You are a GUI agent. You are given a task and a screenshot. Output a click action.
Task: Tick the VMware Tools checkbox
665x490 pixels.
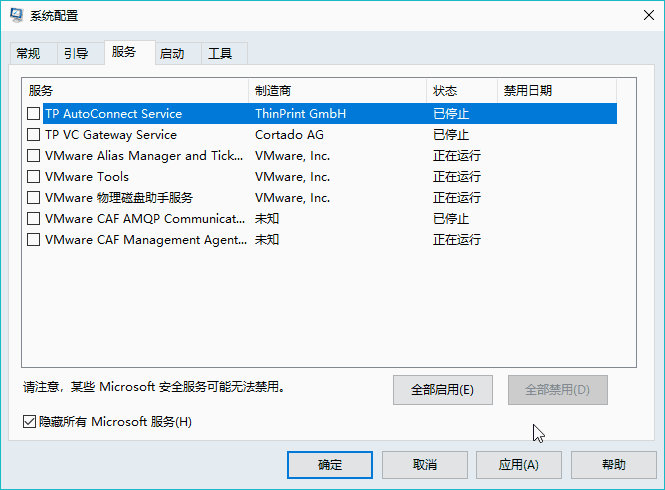point(34,177)
